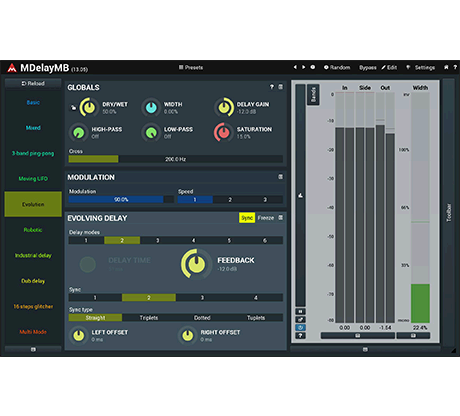Viewport: 460px width, 416px height.
Task: Click the MeldaProduction logo icon
Action: pos(12,68)
